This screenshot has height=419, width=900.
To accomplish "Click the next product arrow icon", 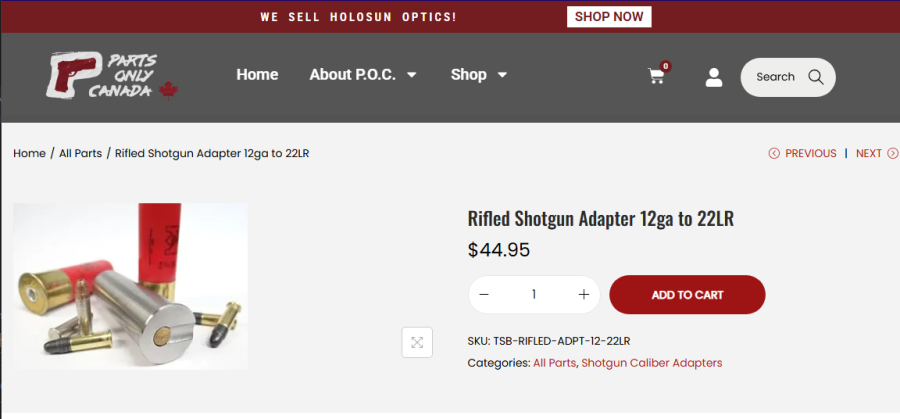I will point(893,153).
